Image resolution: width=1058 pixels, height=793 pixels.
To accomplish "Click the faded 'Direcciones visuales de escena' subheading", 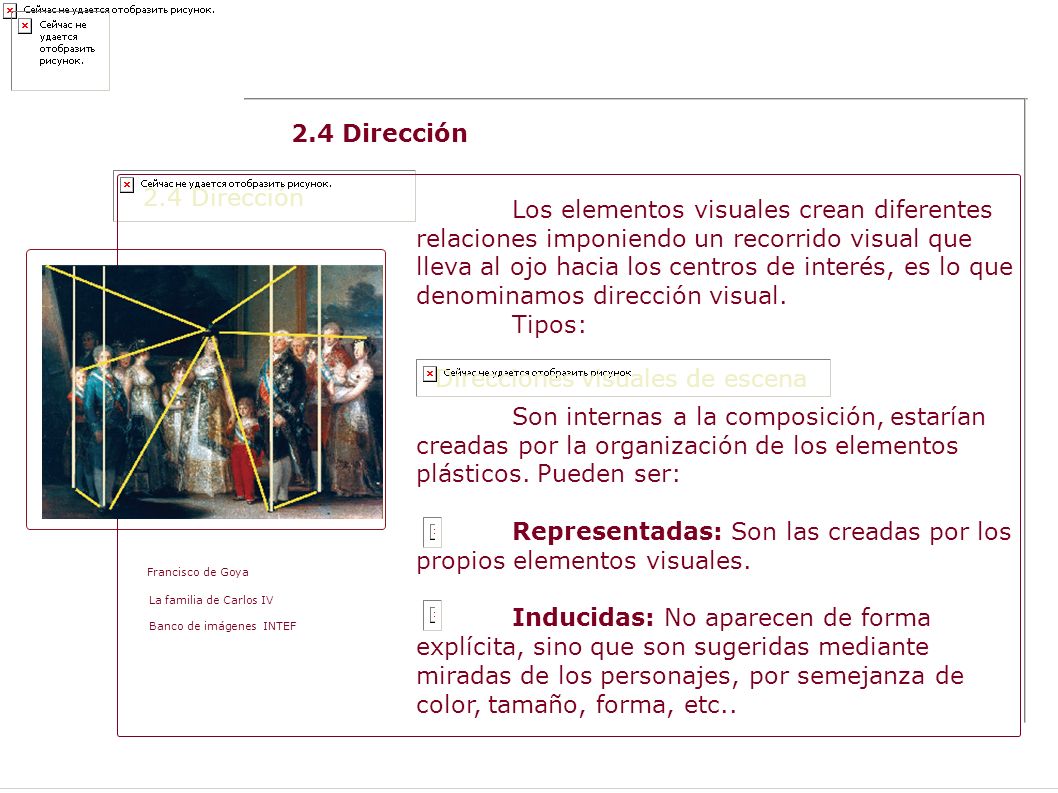I will point(621,379).
